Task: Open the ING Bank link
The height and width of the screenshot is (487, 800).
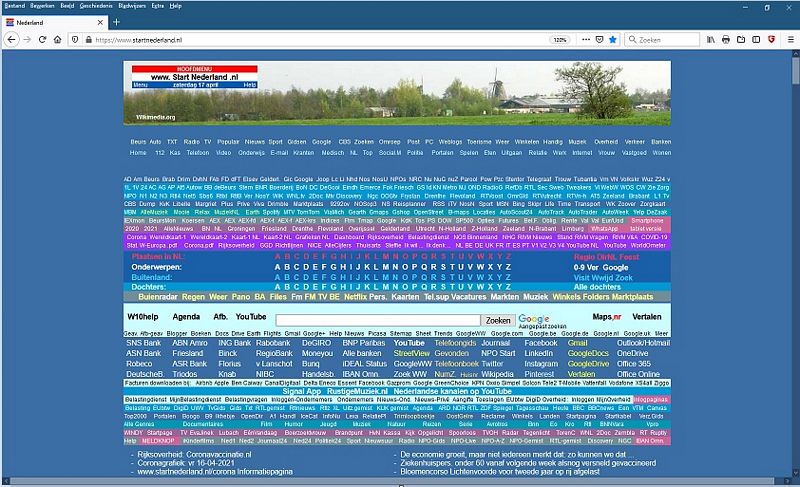Action: point(235,343)
